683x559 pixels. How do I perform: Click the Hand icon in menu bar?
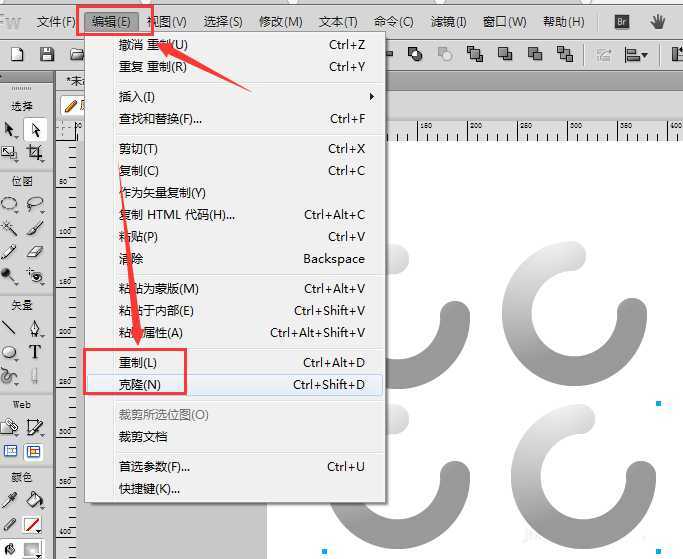click(x=657, y=21)
